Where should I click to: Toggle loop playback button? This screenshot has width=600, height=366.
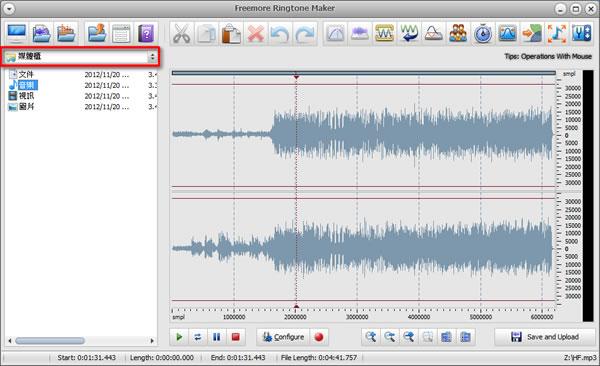[198, 337]
